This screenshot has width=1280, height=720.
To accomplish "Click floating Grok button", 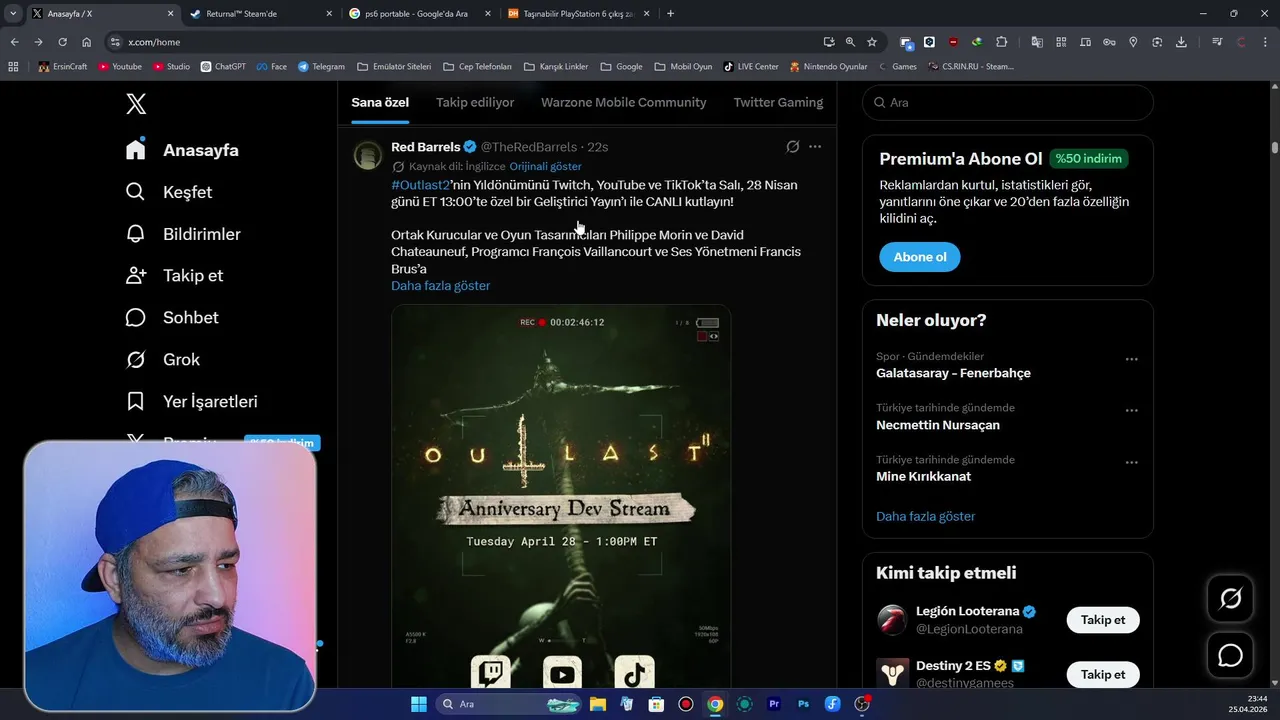I will (1230, 598).
